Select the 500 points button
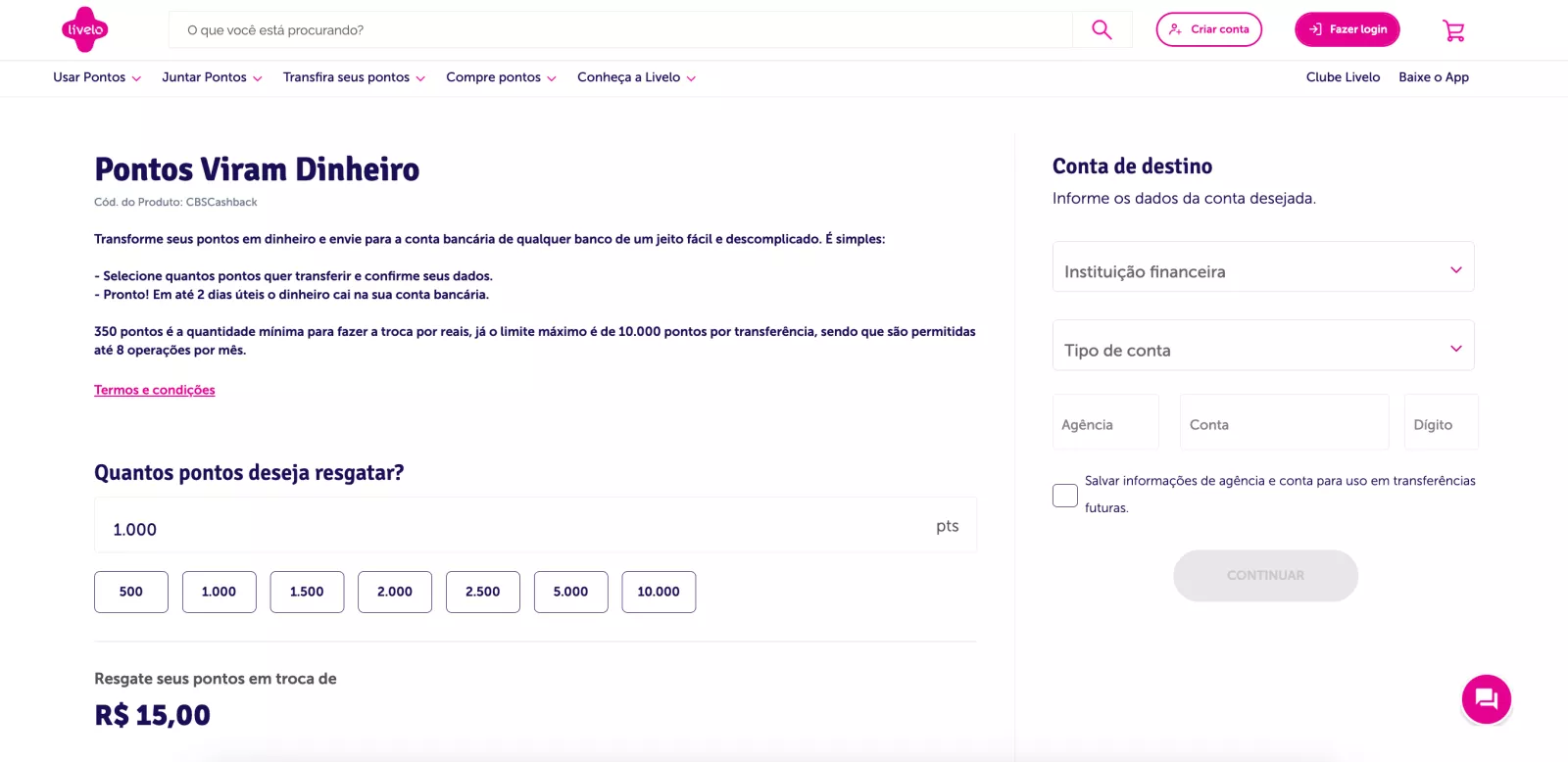 (x=131, y=592)
